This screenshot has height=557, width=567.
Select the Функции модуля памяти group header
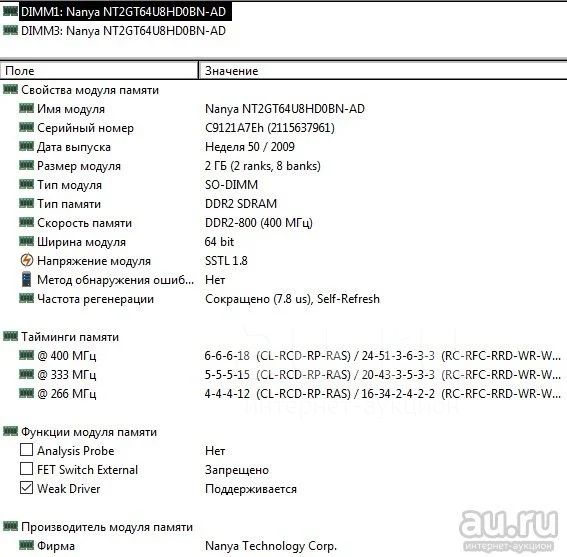click(89, 432)
